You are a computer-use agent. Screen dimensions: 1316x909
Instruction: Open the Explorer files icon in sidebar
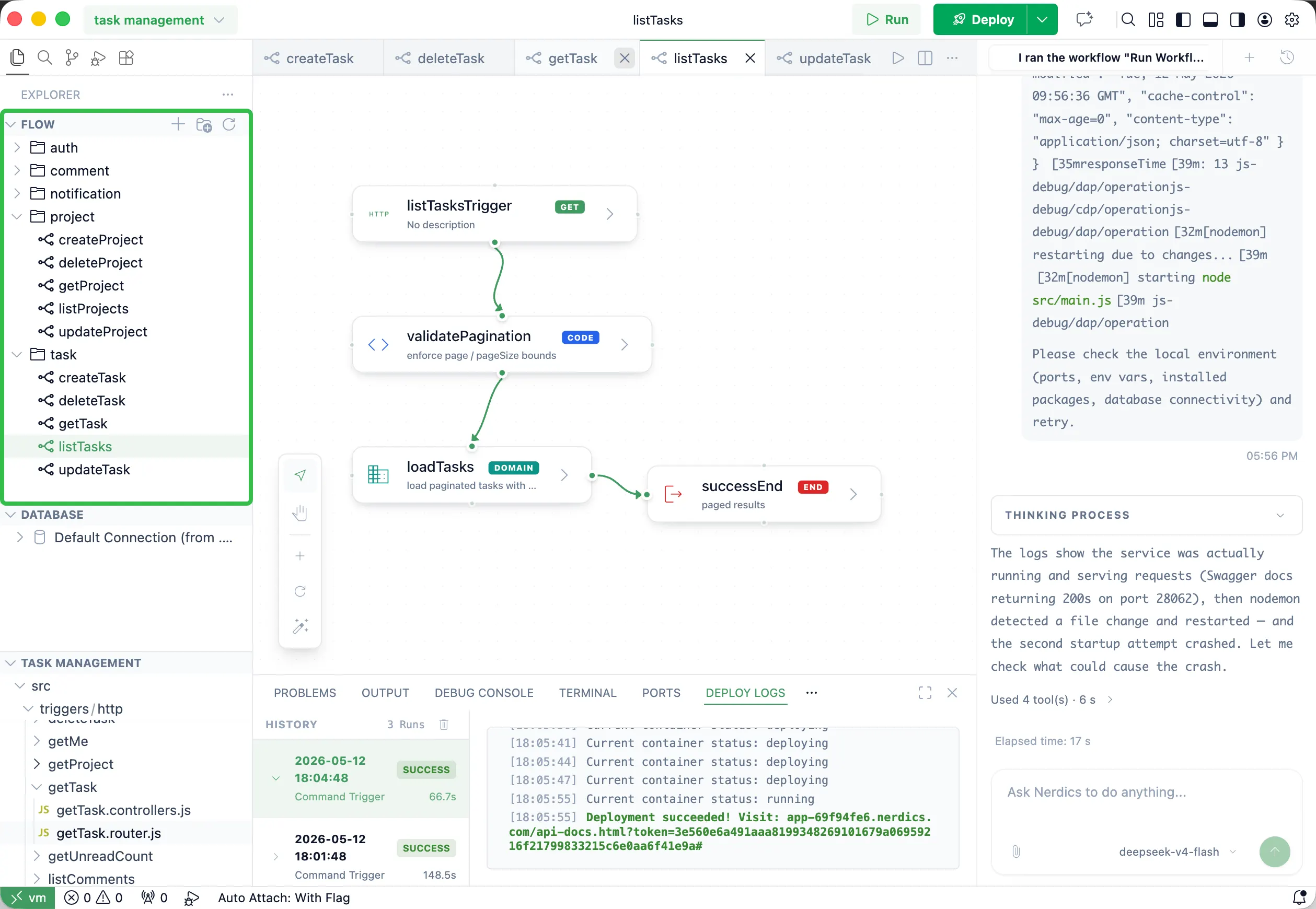point(17,57)
